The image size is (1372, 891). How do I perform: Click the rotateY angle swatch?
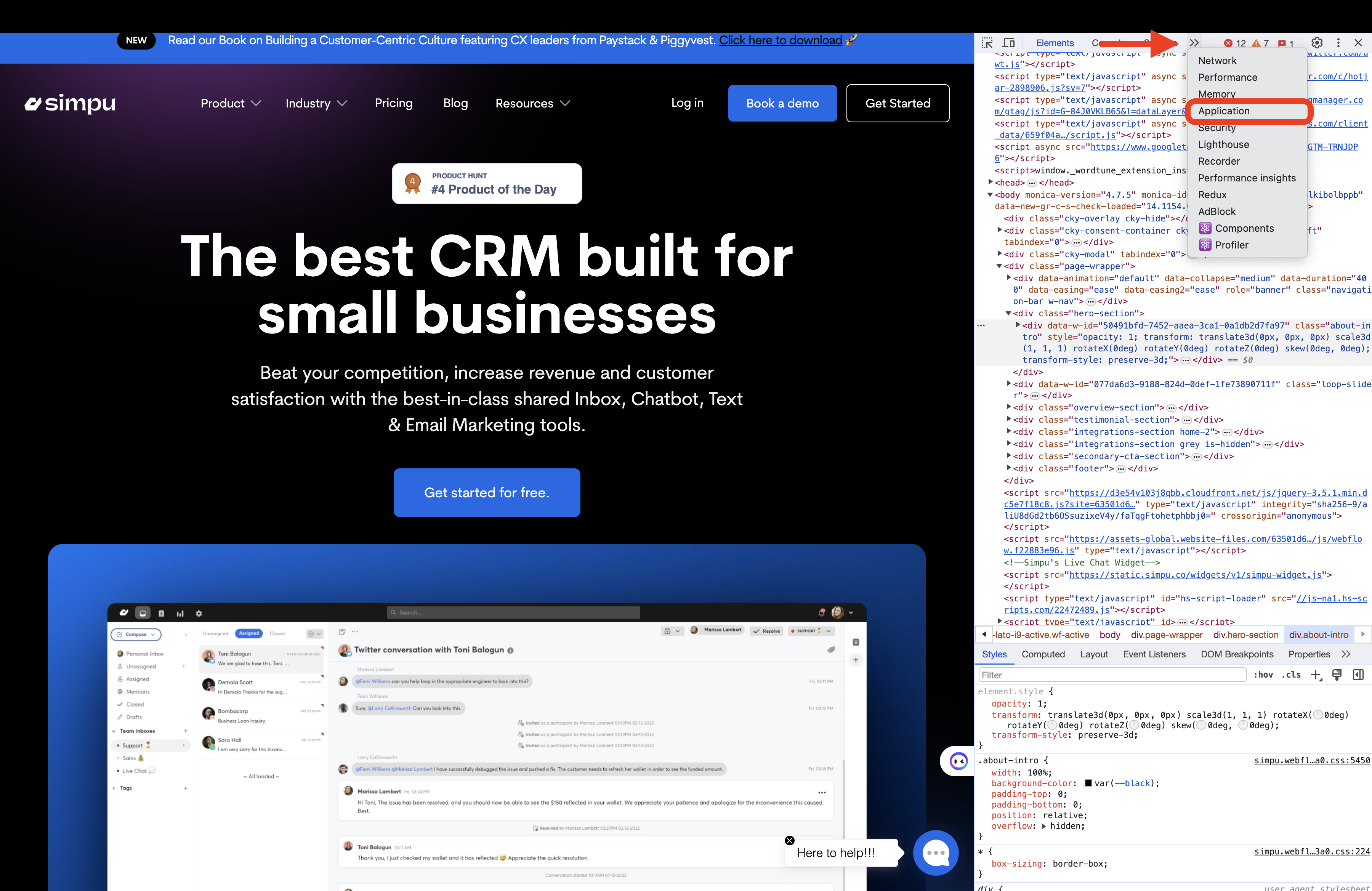coord(1052,726)
